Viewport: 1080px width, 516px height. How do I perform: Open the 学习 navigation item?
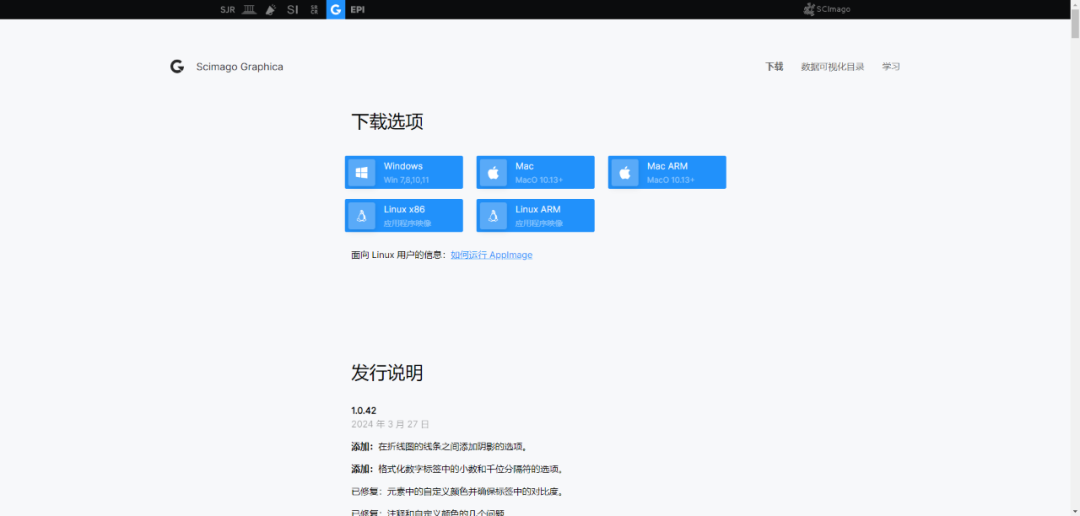tap(891, 67)
